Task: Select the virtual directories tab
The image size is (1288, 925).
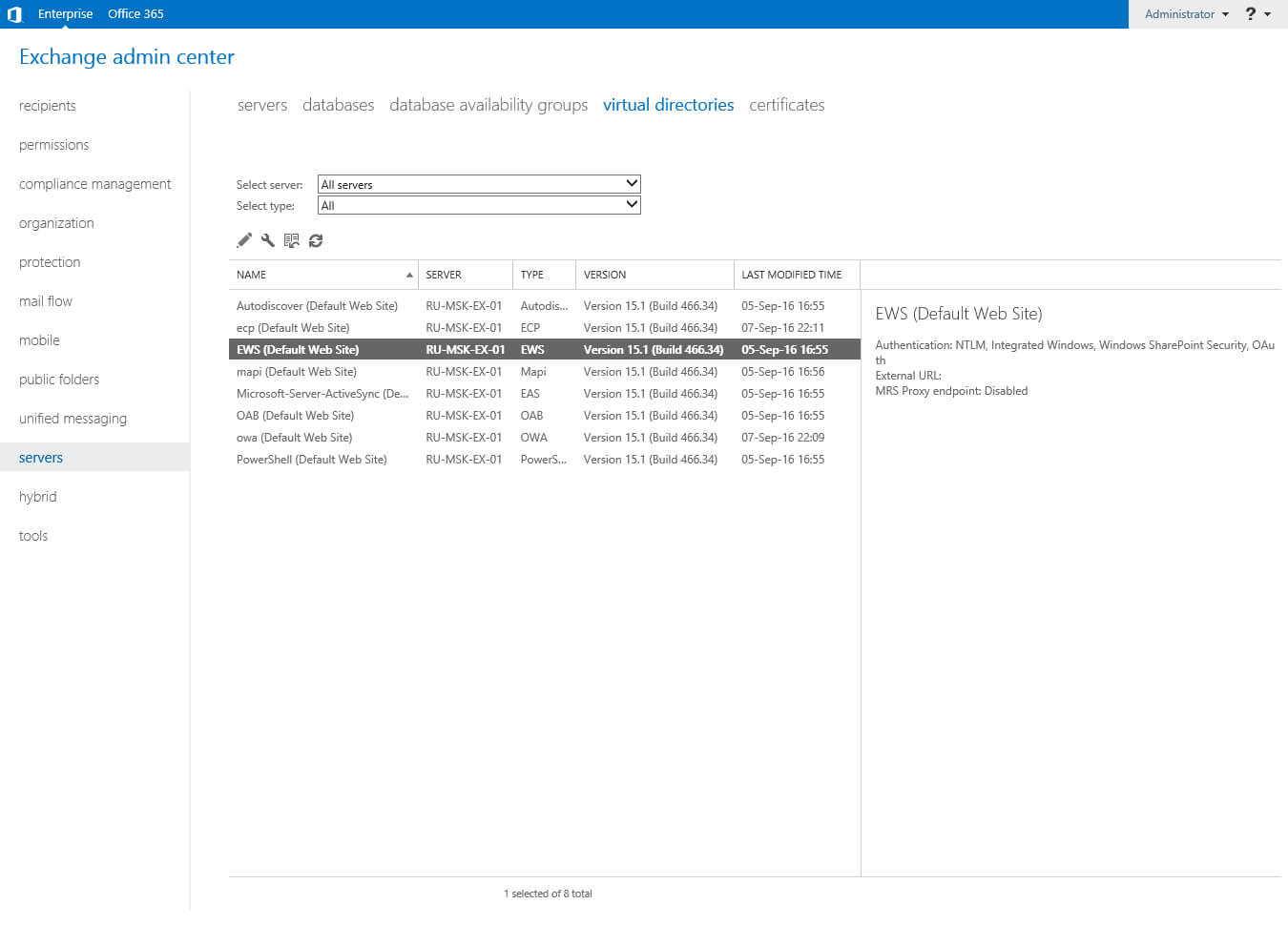Action: coord(669,105)
